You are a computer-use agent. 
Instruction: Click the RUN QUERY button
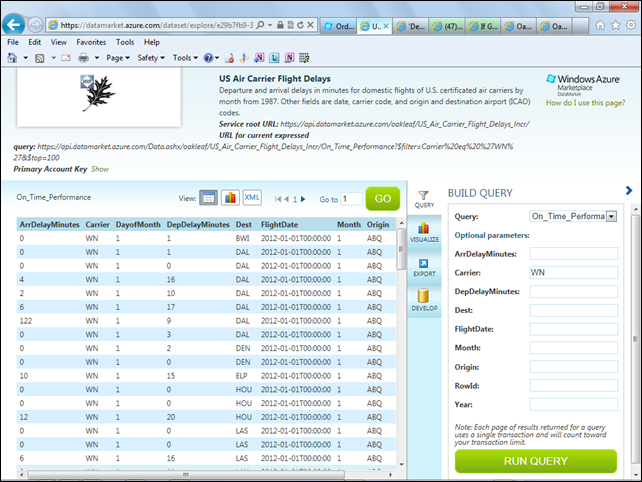(x=536, y=461)
